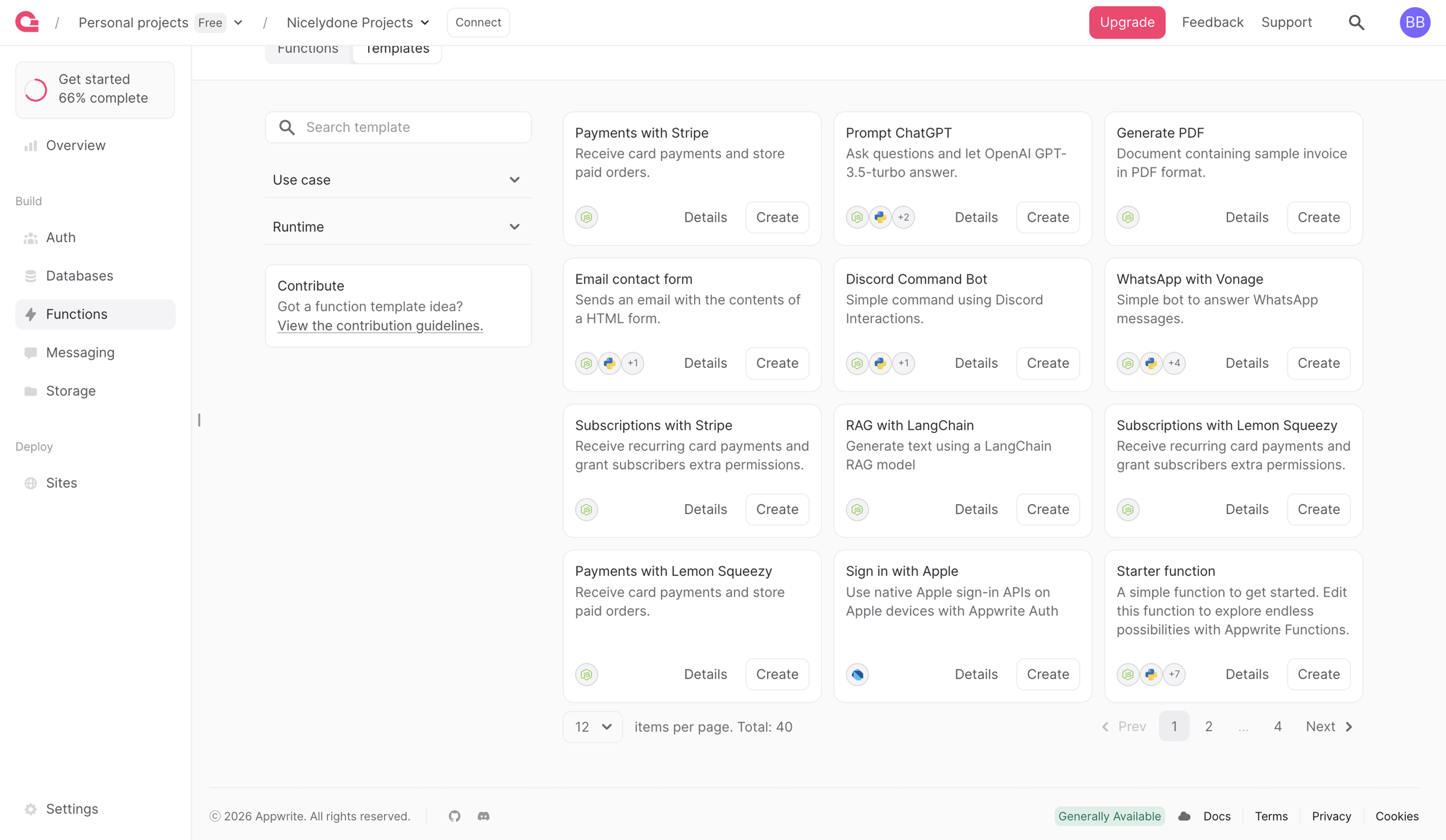This screenshot has width=1446, height=840.
Task: Click the Appwrite logo in the header
Action: pos(27,22)
